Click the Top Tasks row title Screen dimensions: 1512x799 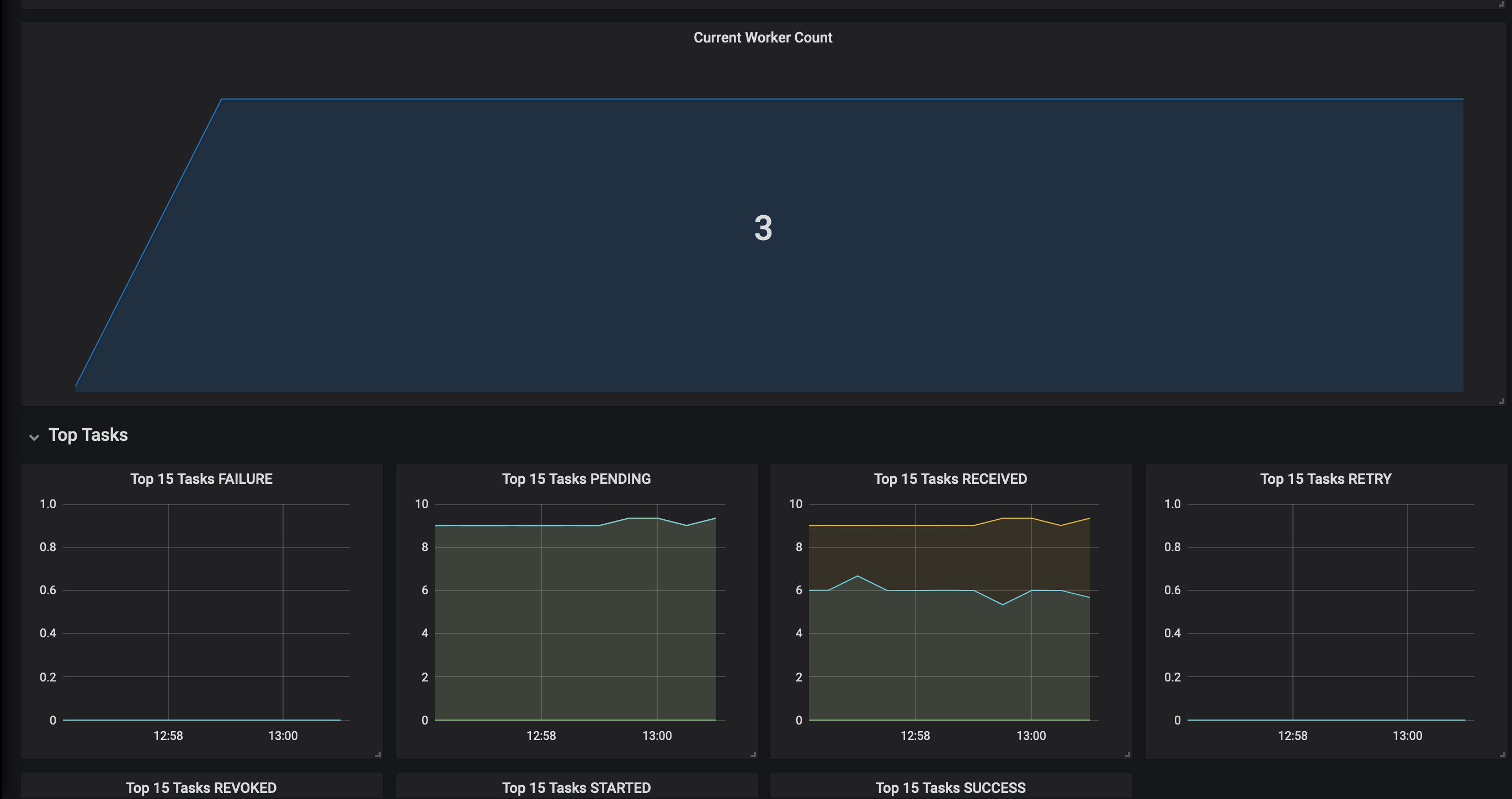(x=88, y=435)
